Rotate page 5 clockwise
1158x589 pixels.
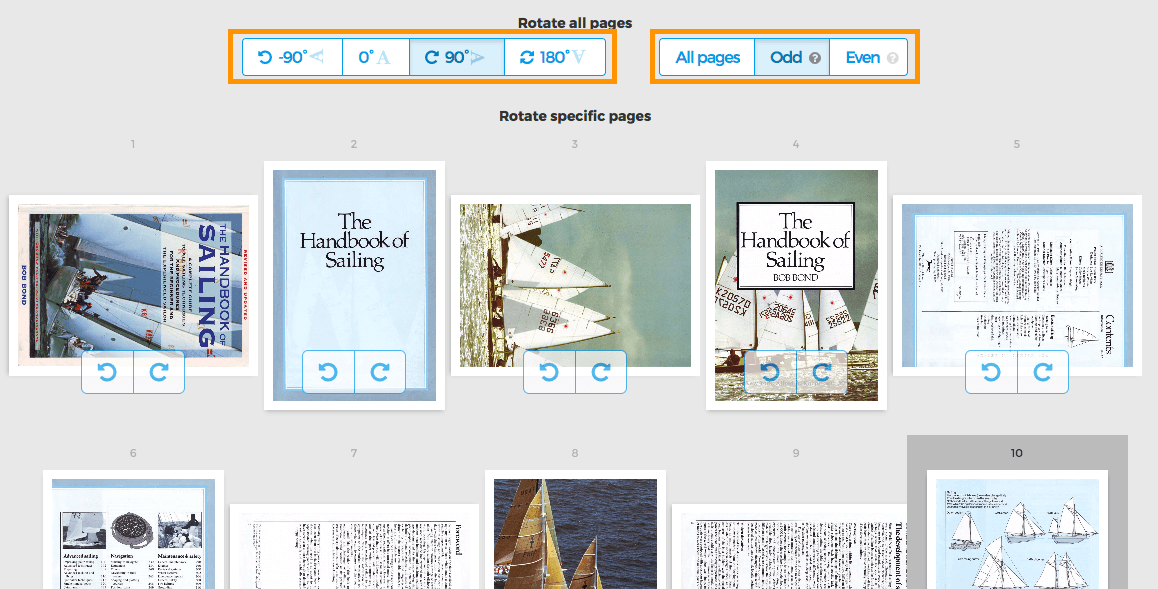click(1043, 372)
